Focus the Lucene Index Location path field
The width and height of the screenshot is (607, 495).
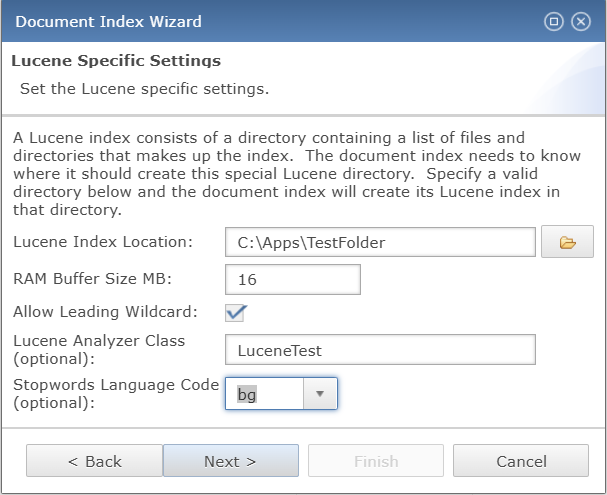[x=380, y=242]
